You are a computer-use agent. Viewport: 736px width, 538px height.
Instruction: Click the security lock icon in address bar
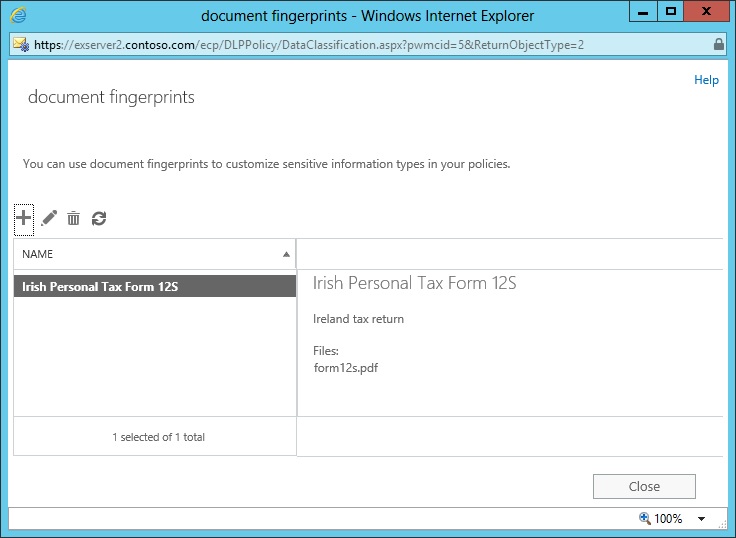[719, 45]
